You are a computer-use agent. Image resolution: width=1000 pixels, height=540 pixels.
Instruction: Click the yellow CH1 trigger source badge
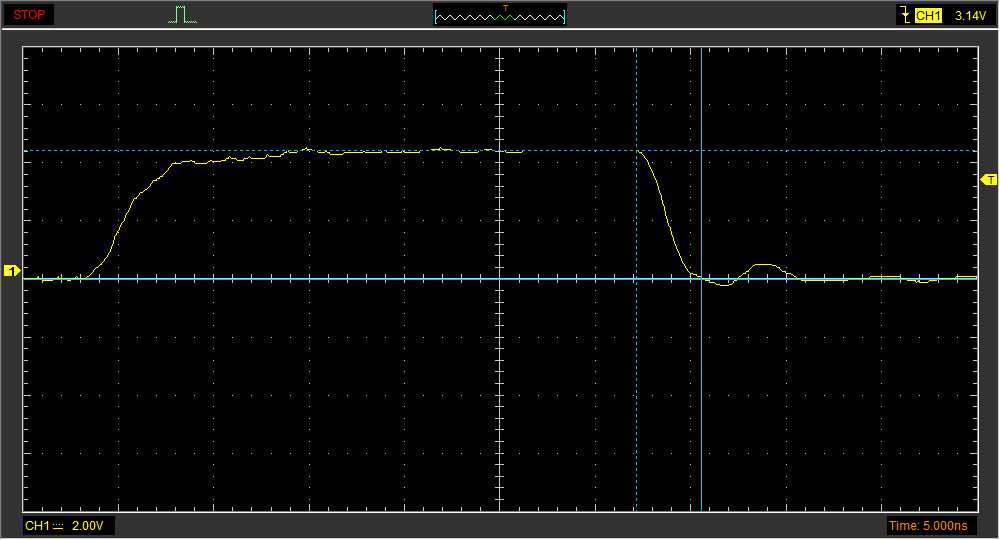coord(929,16)
